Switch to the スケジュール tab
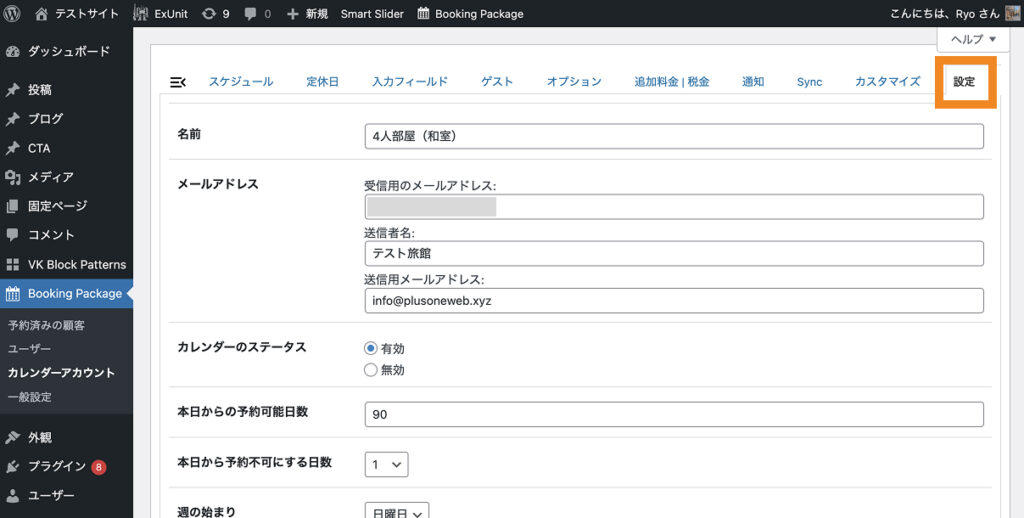 click(240, 82)
